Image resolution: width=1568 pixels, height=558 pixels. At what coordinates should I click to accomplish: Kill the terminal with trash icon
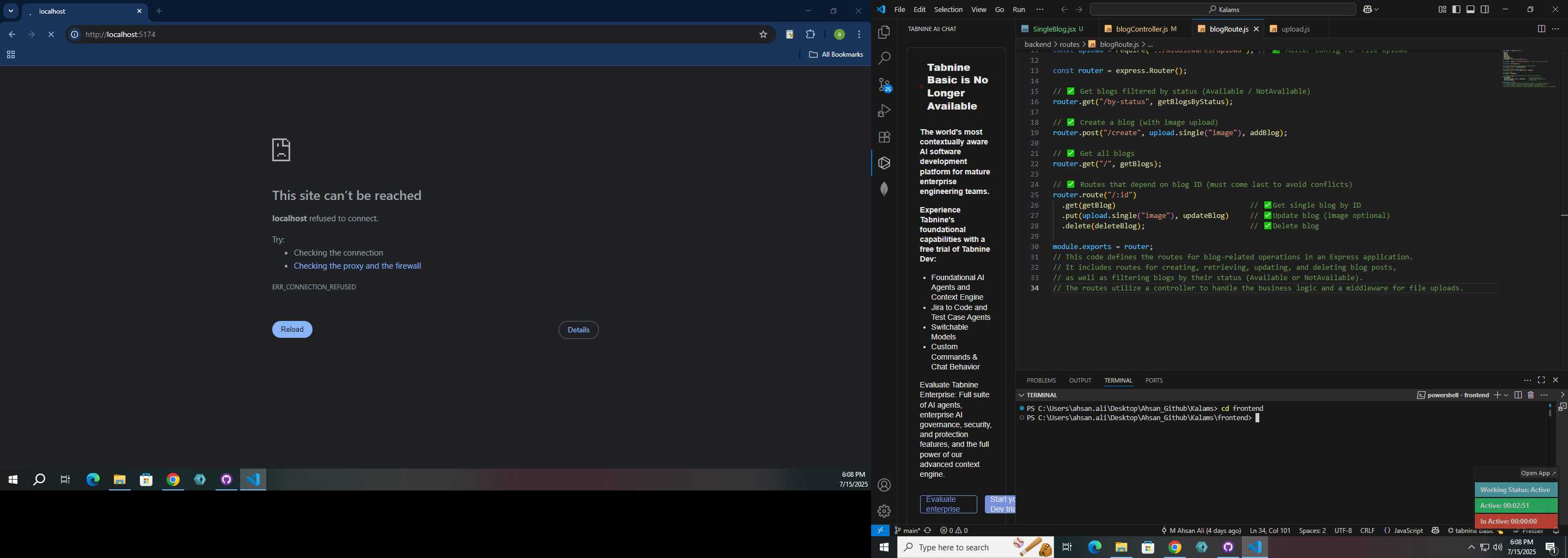1531,395
